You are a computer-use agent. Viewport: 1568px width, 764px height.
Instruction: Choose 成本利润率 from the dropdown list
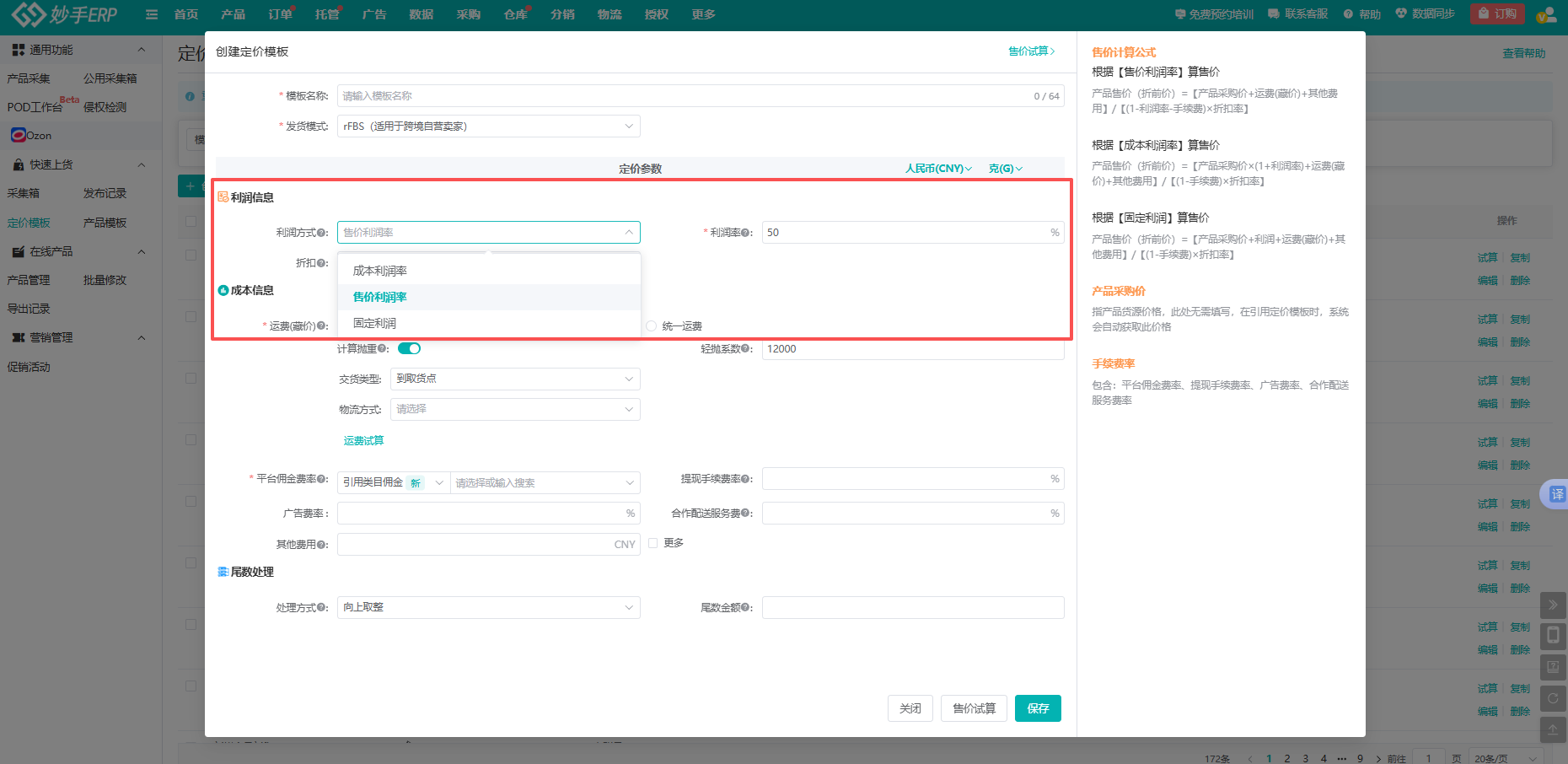click(380, 271)
